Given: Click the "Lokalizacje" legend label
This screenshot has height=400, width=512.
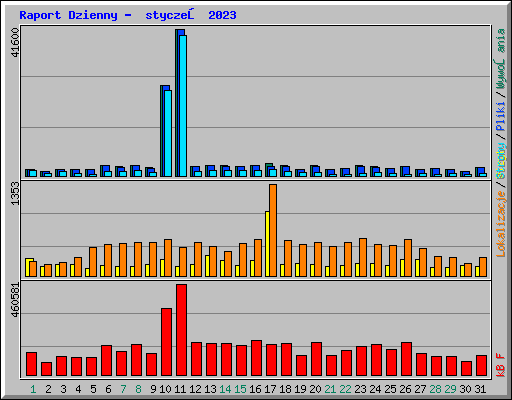Looking at the screenshot, I should [501, 223].
